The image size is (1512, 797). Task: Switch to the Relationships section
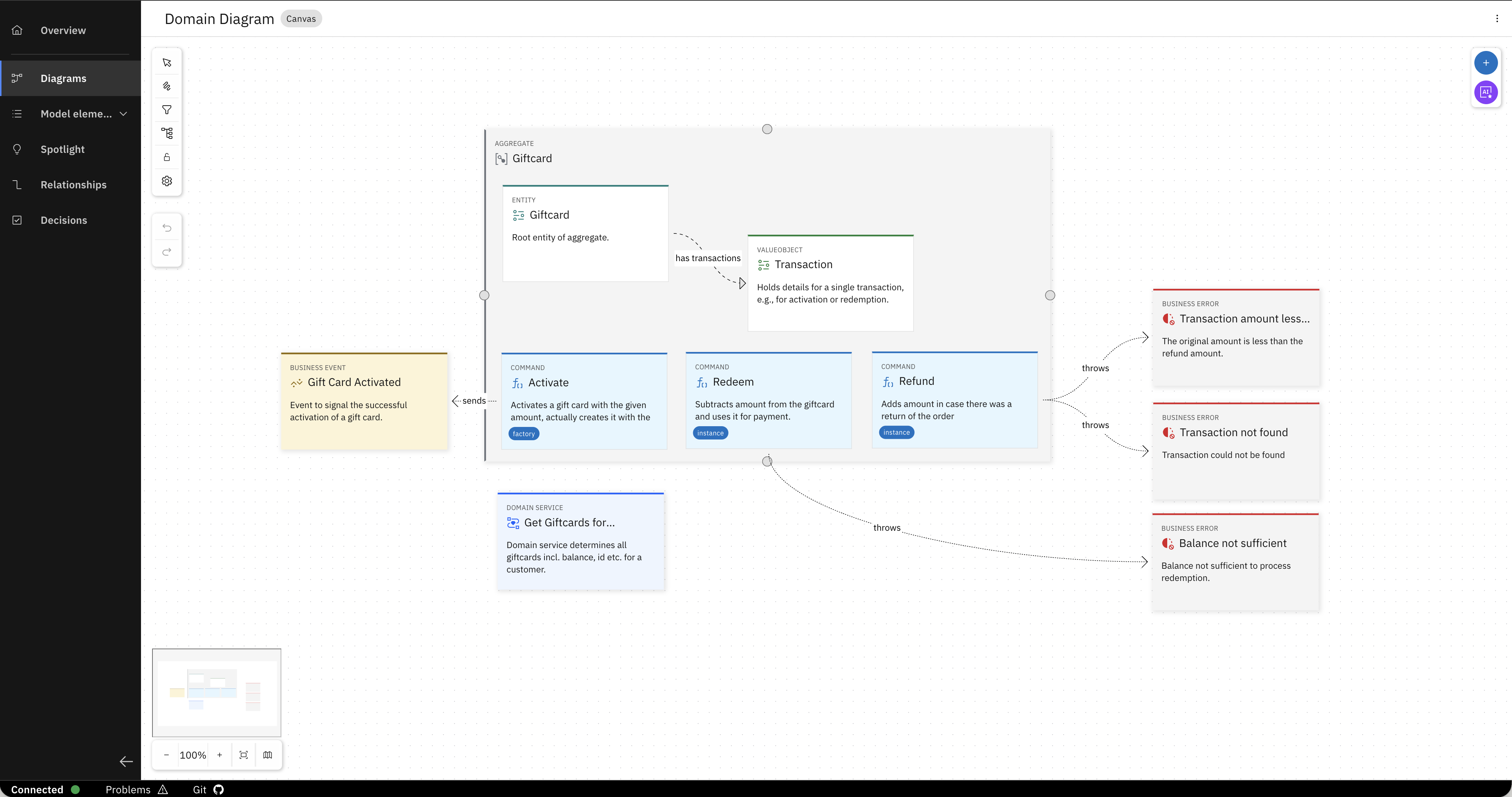[73, 184]
